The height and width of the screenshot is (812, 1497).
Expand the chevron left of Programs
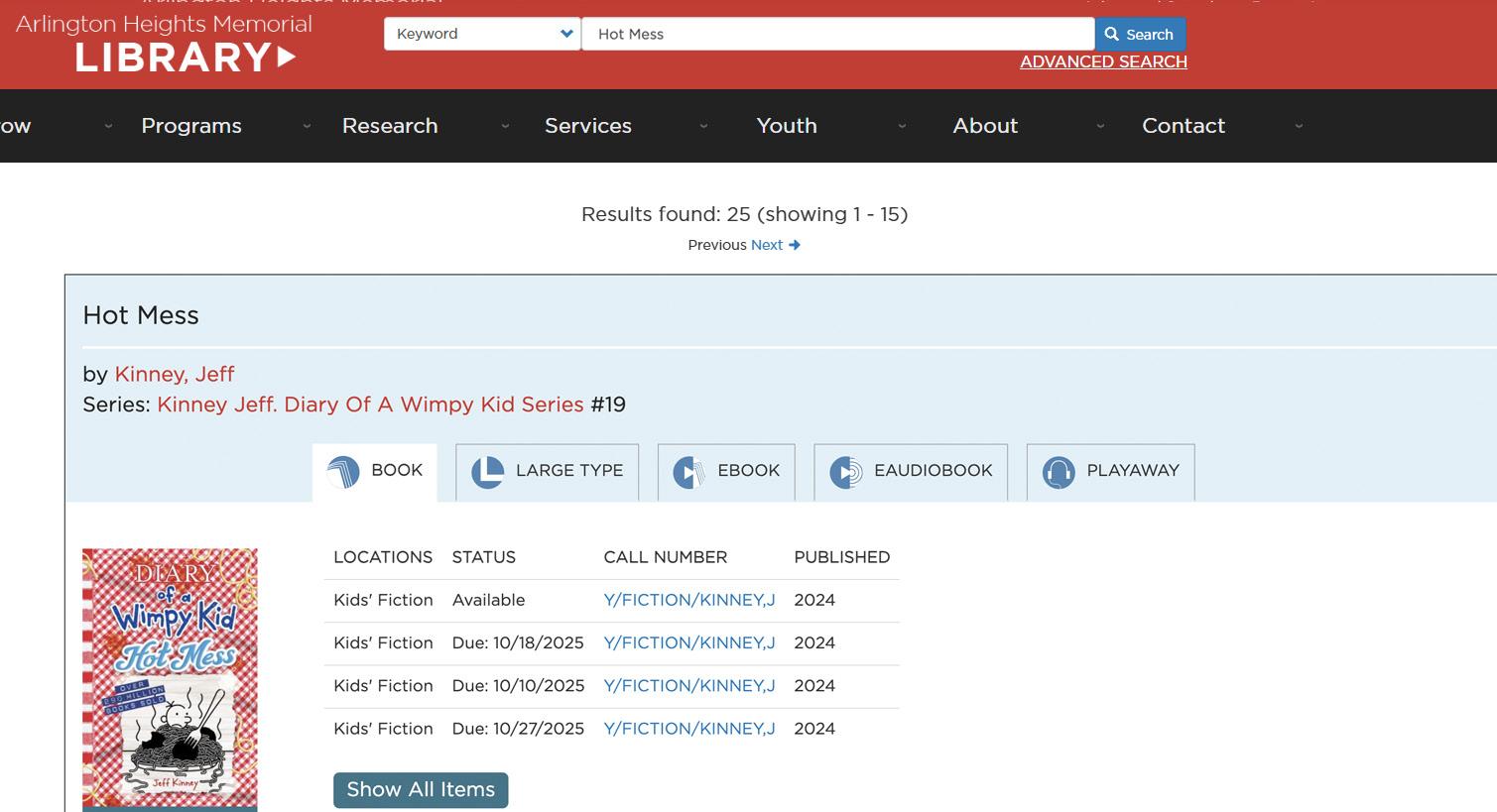pos(108,126)
